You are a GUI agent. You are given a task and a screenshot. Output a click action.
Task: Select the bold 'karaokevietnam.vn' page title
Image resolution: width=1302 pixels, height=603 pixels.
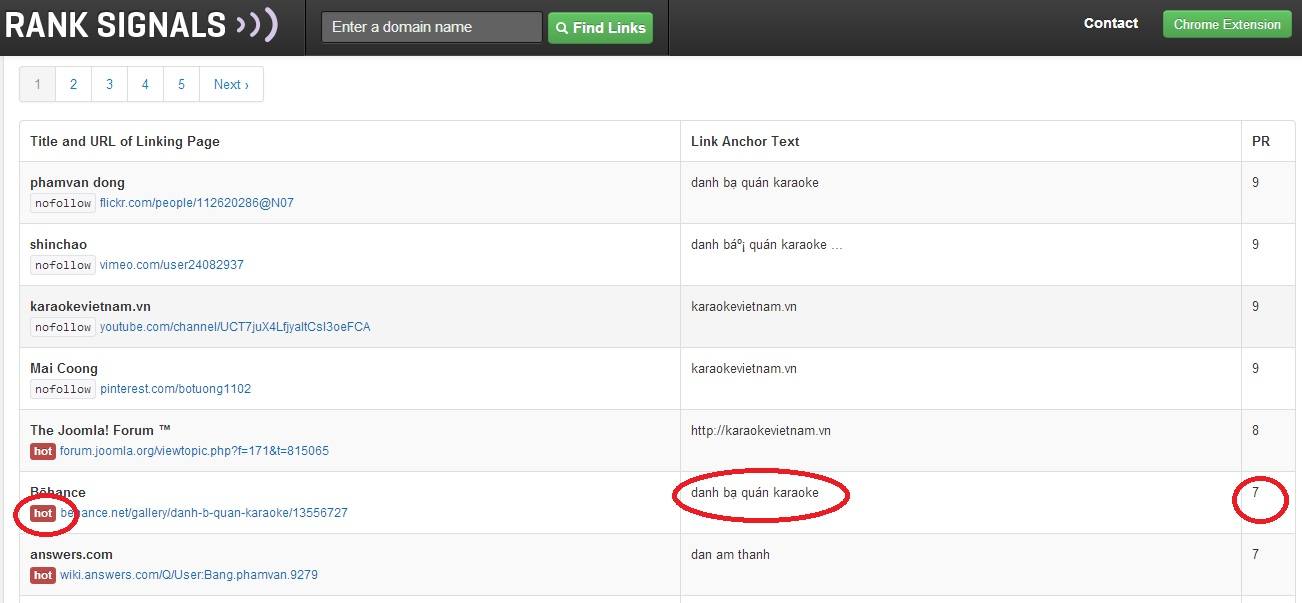[x=91, y=306]
